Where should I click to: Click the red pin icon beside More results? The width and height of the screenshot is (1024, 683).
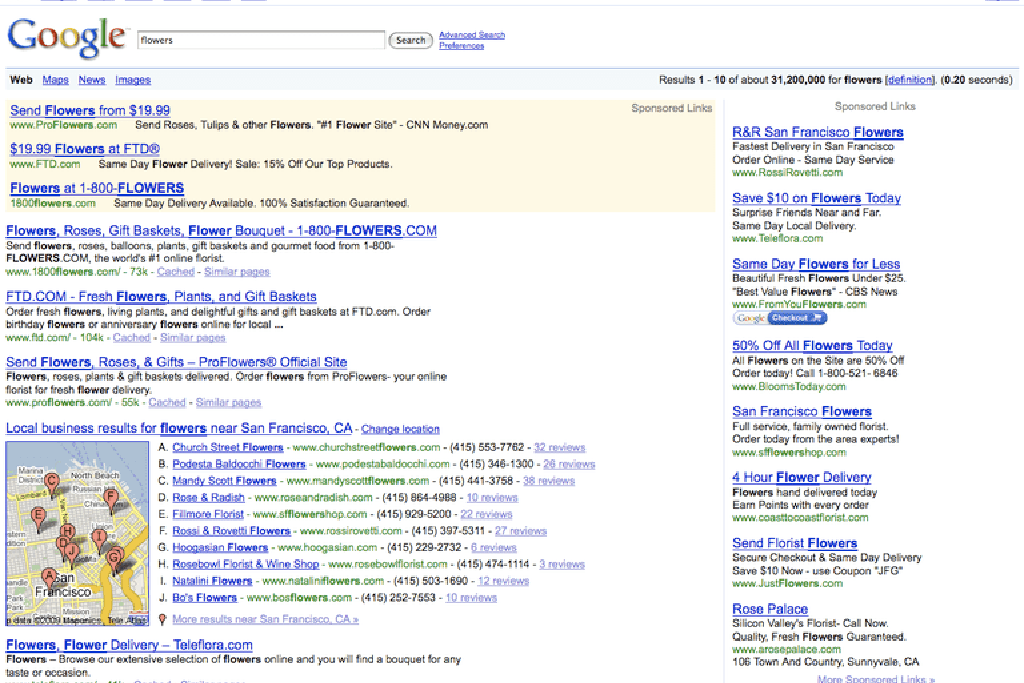point(163,620)
